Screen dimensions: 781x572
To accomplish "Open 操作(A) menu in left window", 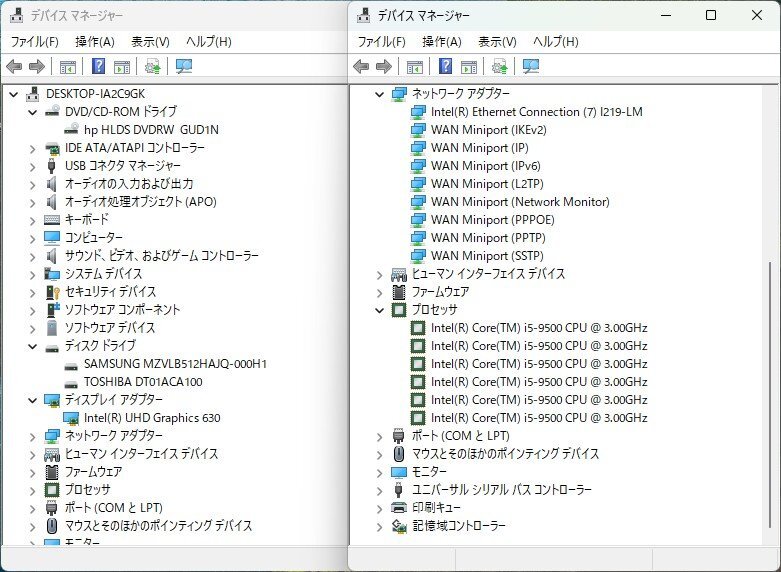I will (95, 42).
